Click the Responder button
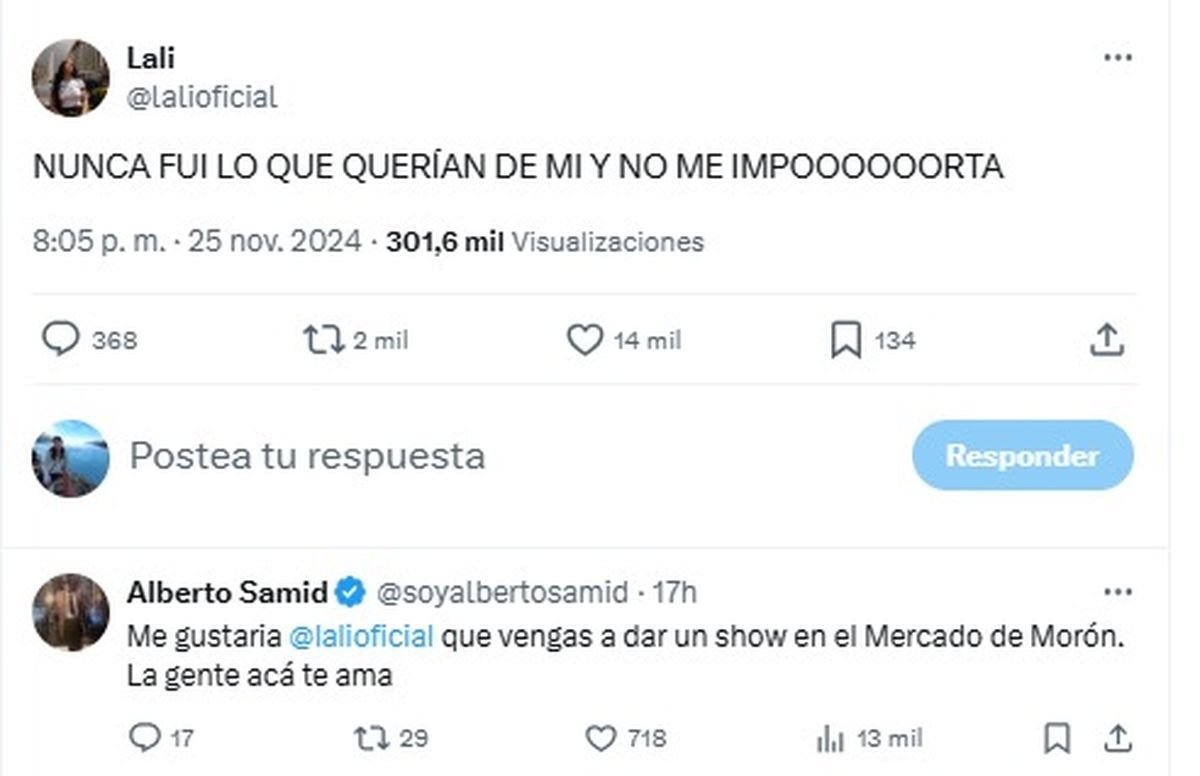The height and width of the screenshot is (776, 1200). (1023, 456)
